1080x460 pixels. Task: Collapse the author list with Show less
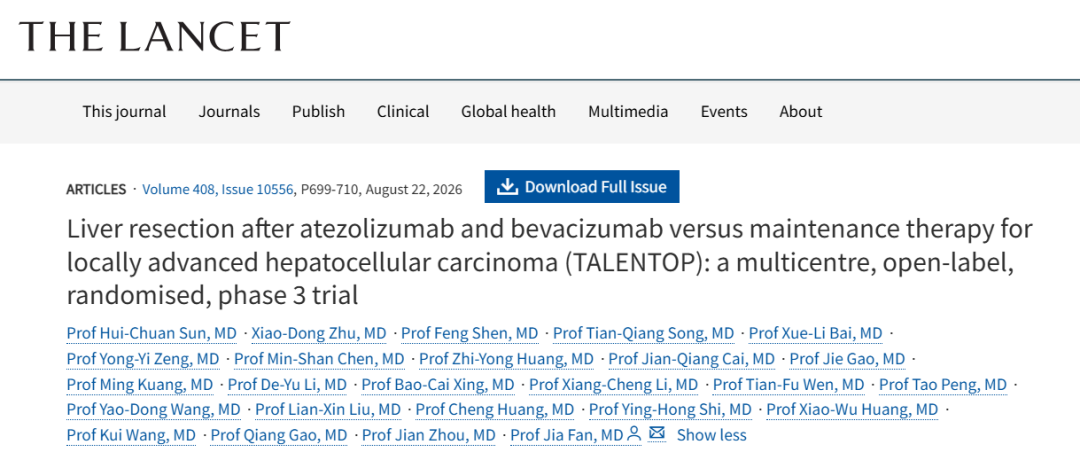712,435
